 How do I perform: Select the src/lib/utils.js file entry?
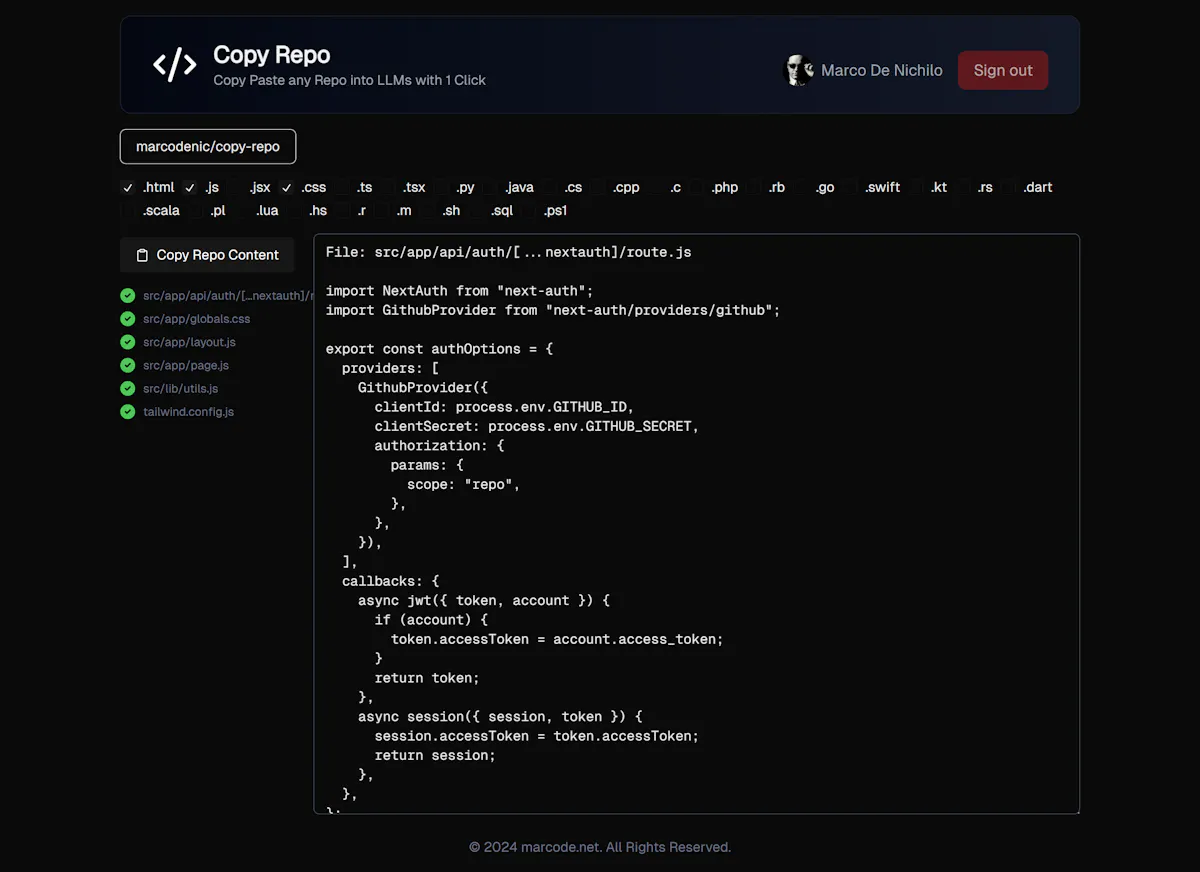coord(180,388)
